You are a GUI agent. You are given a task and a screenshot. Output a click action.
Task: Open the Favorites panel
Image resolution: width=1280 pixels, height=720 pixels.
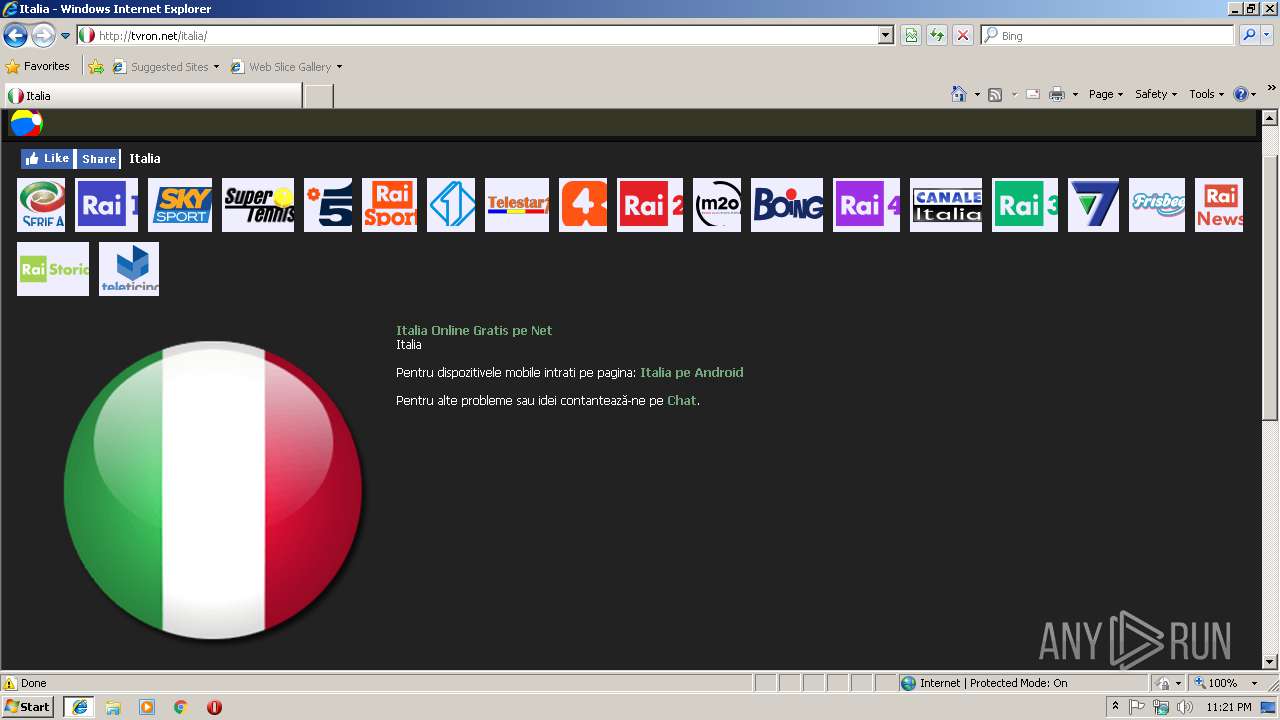(x=38, y=66)
